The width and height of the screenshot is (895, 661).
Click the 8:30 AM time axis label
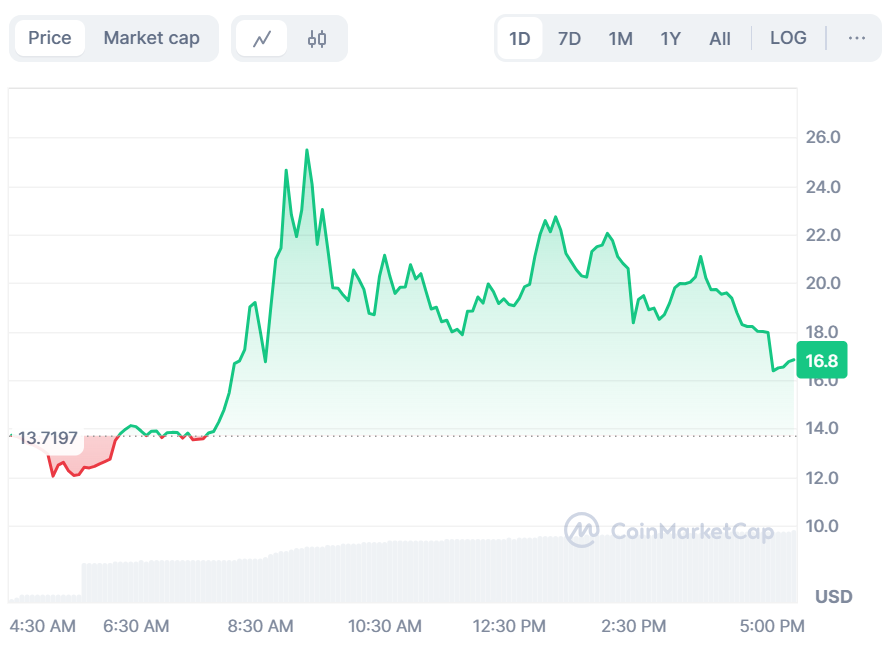tap(260, 626)
